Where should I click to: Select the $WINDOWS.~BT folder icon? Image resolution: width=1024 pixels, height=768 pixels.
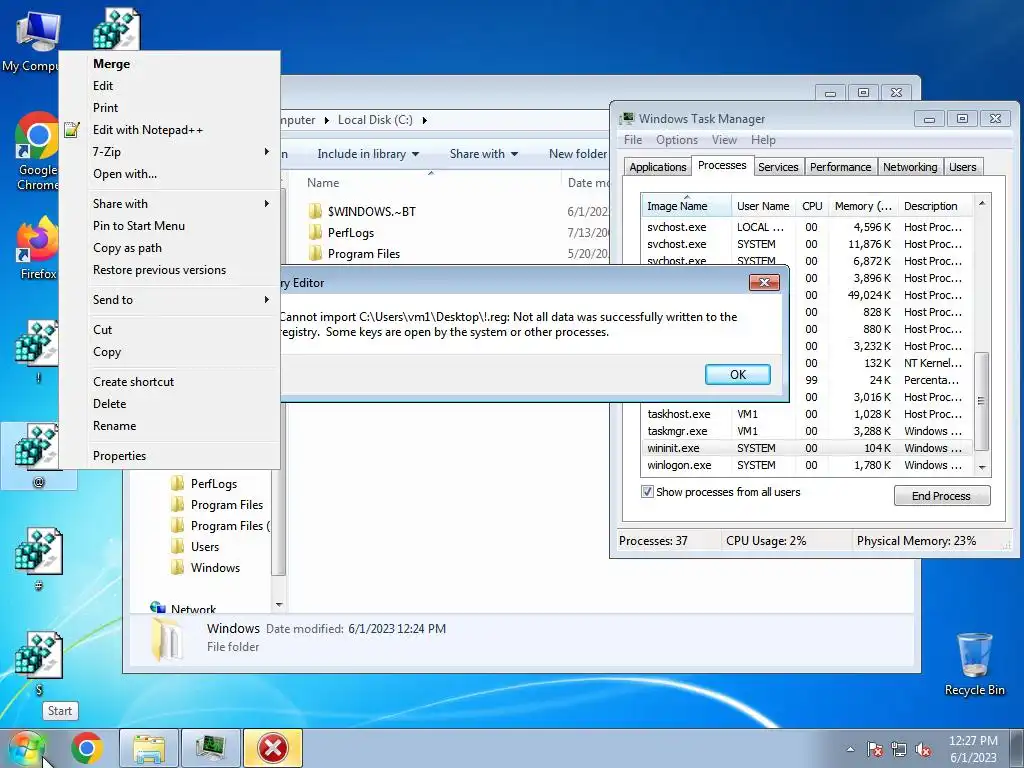point(315,211)
